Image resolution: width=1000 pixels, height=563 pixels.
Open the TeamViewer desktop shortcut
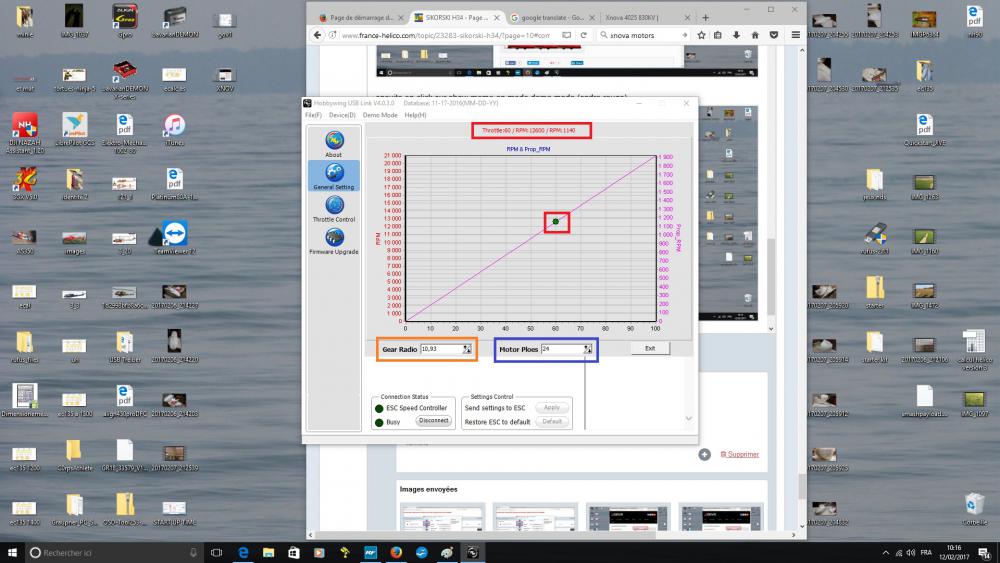175,238
